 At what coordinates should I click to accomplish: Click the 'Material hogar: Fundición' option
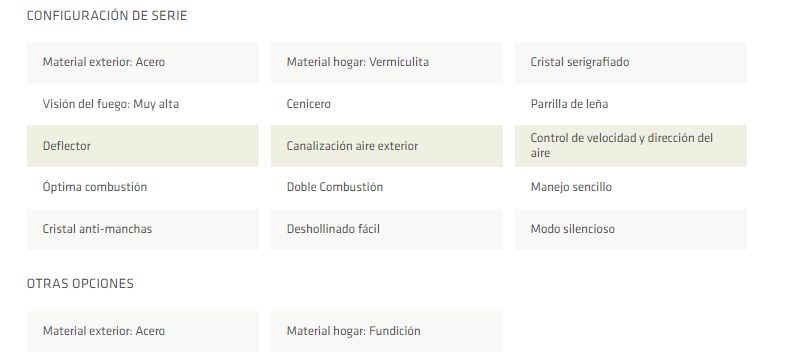click(387, 331)
